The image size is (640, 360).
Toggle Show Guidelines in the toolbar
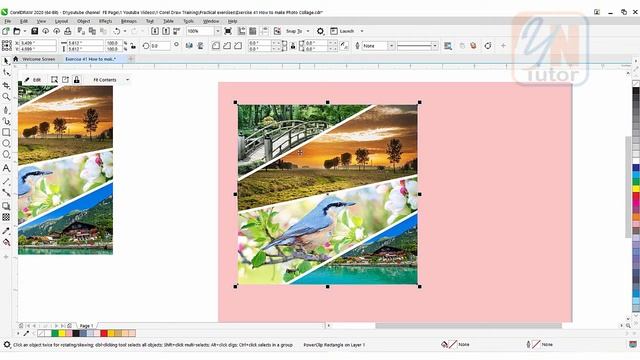(x=264, y=31)
